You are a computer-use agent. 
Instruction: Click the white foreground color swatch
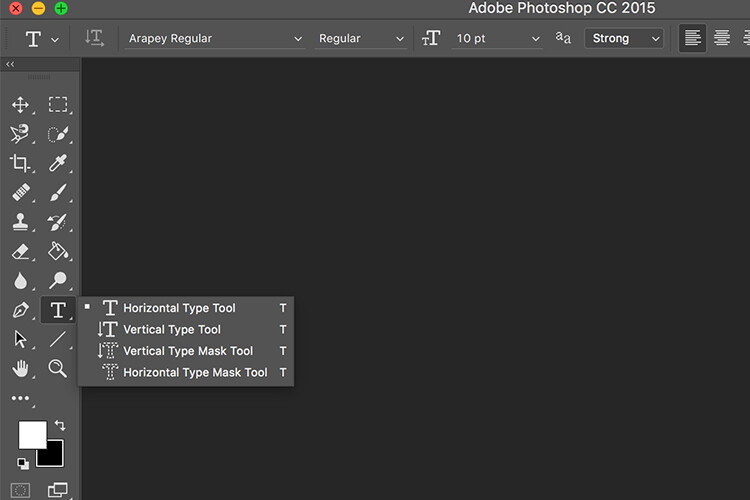pos(31,433)
